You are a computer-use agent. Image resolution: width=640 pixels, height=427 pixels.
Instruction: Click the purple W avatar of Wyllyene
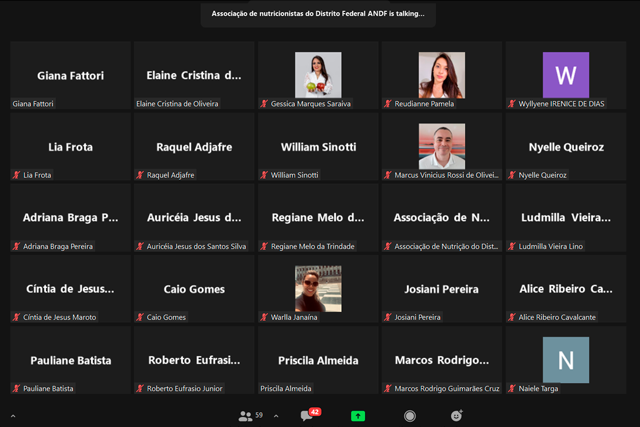565,75
